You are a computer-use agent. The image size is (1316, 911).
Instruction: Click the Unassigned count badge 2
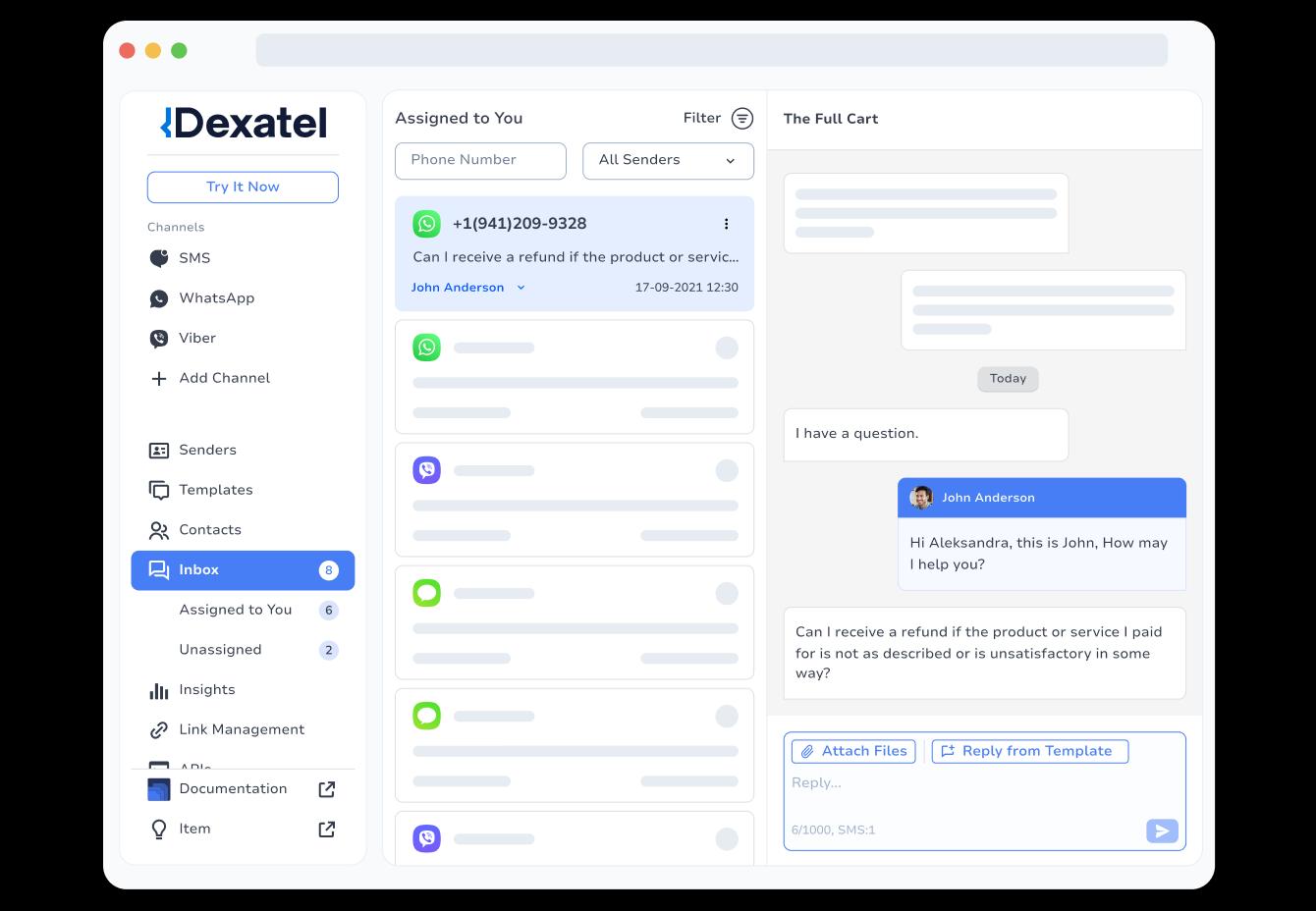click(328, 650)
